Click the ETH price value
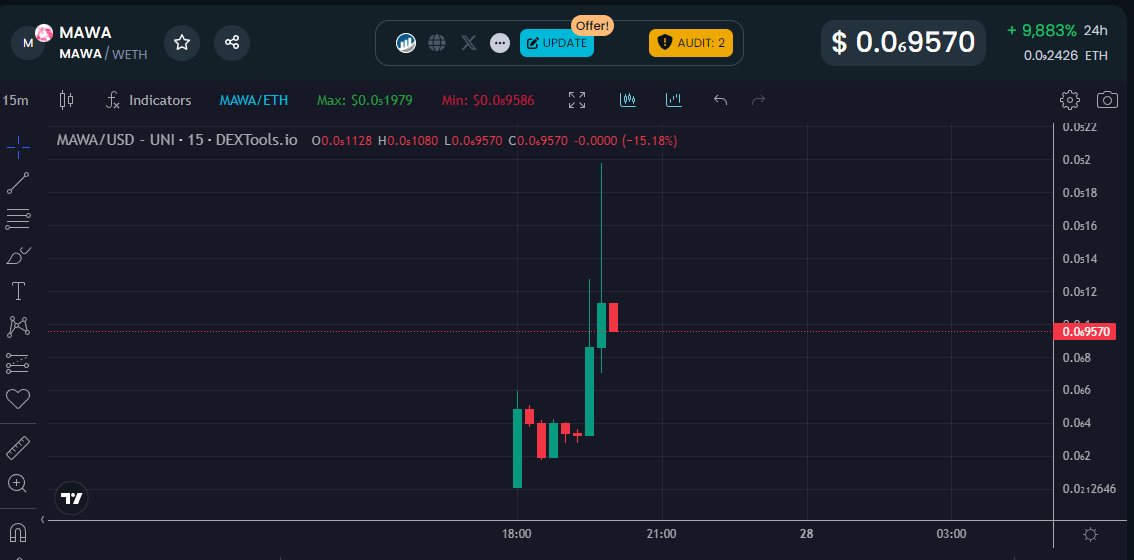This screenshot has height=560, width=1134. coord(1065,55)
